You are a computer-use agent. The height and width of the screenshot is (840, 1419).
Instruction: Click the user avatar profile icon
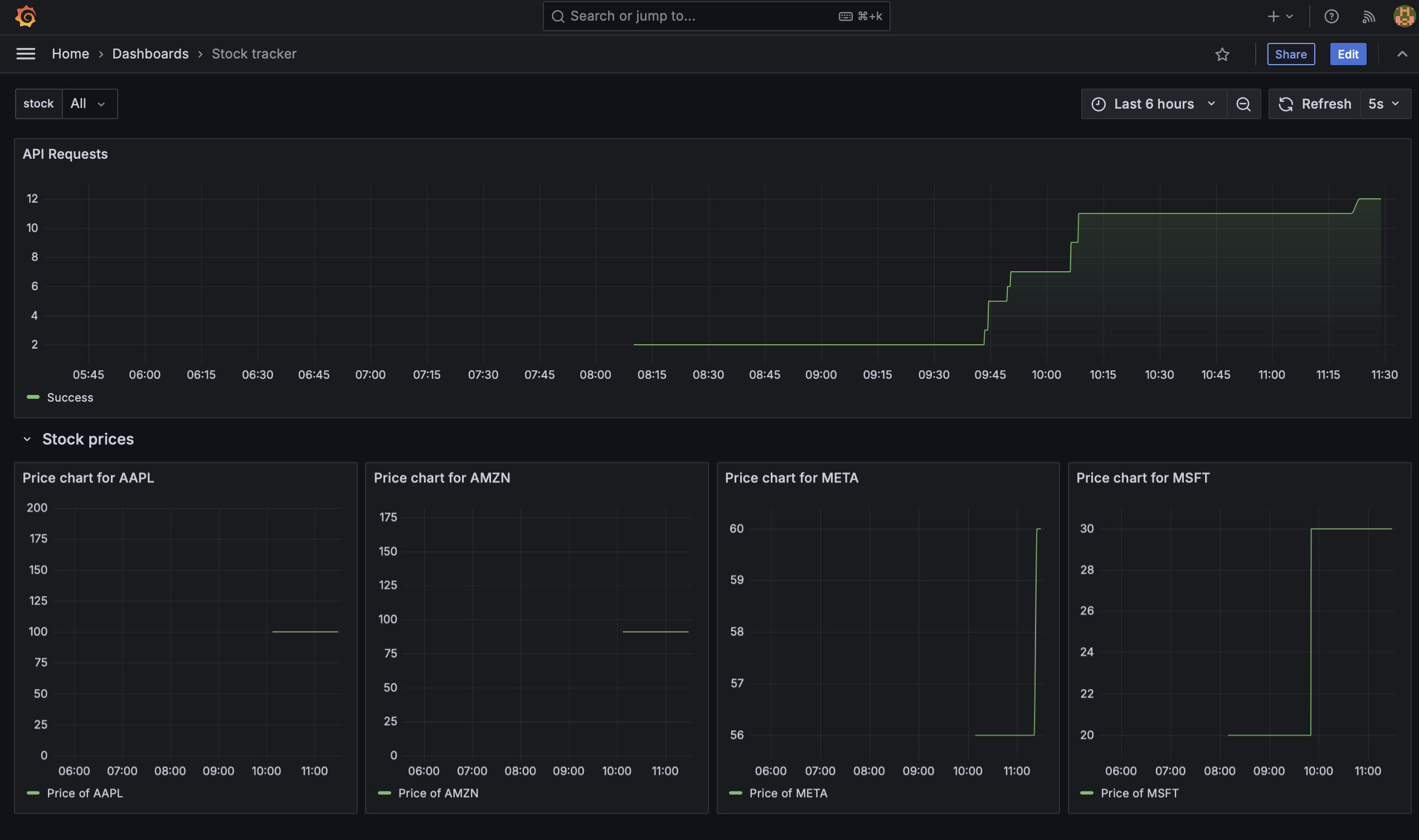pos(1404,16)
